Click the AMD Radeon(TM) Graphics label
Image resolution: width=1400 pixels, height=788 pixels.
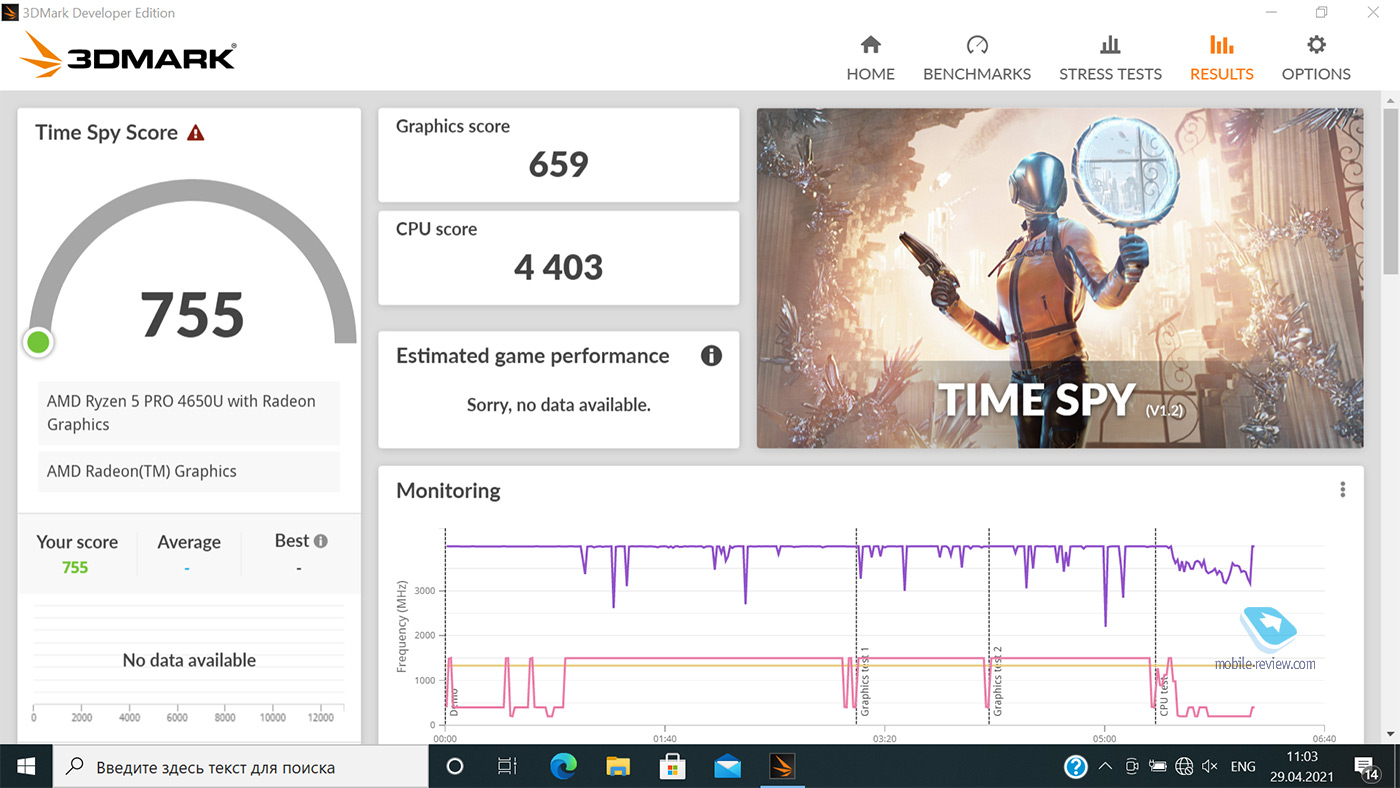[x=189, y=471]
